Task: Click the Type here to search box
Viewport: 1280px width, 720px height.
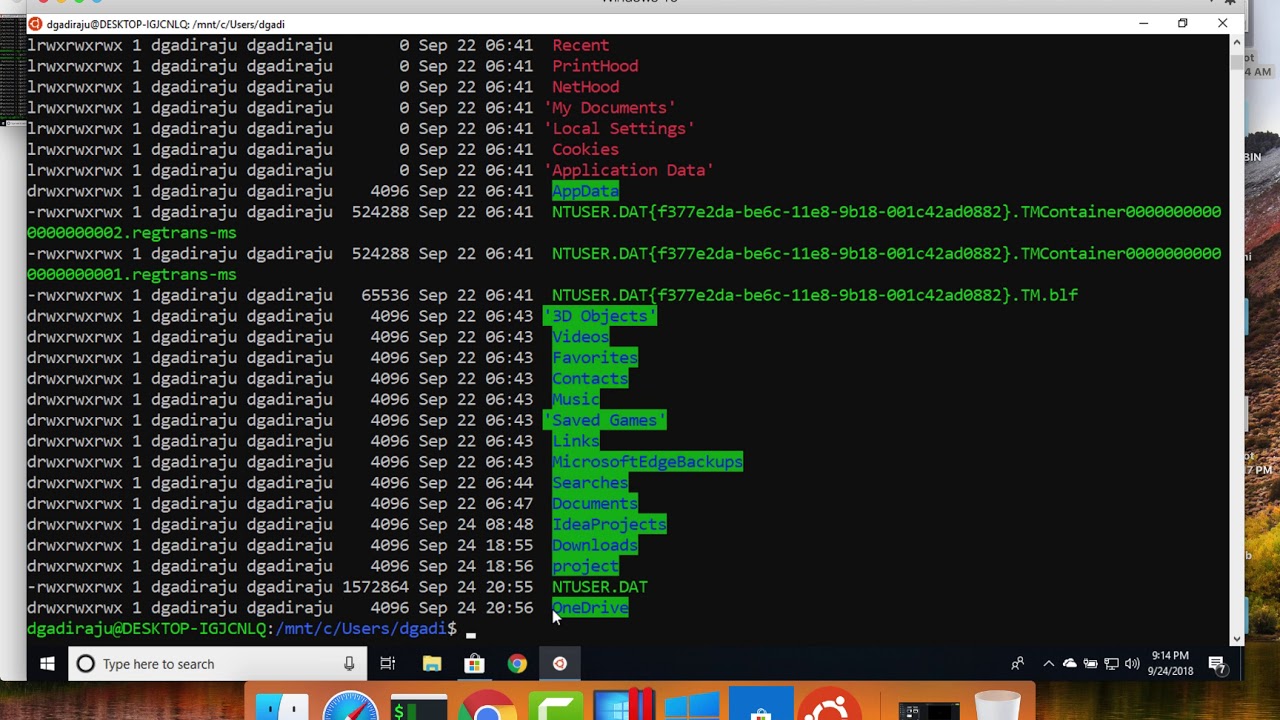Action: coord(215,664)
